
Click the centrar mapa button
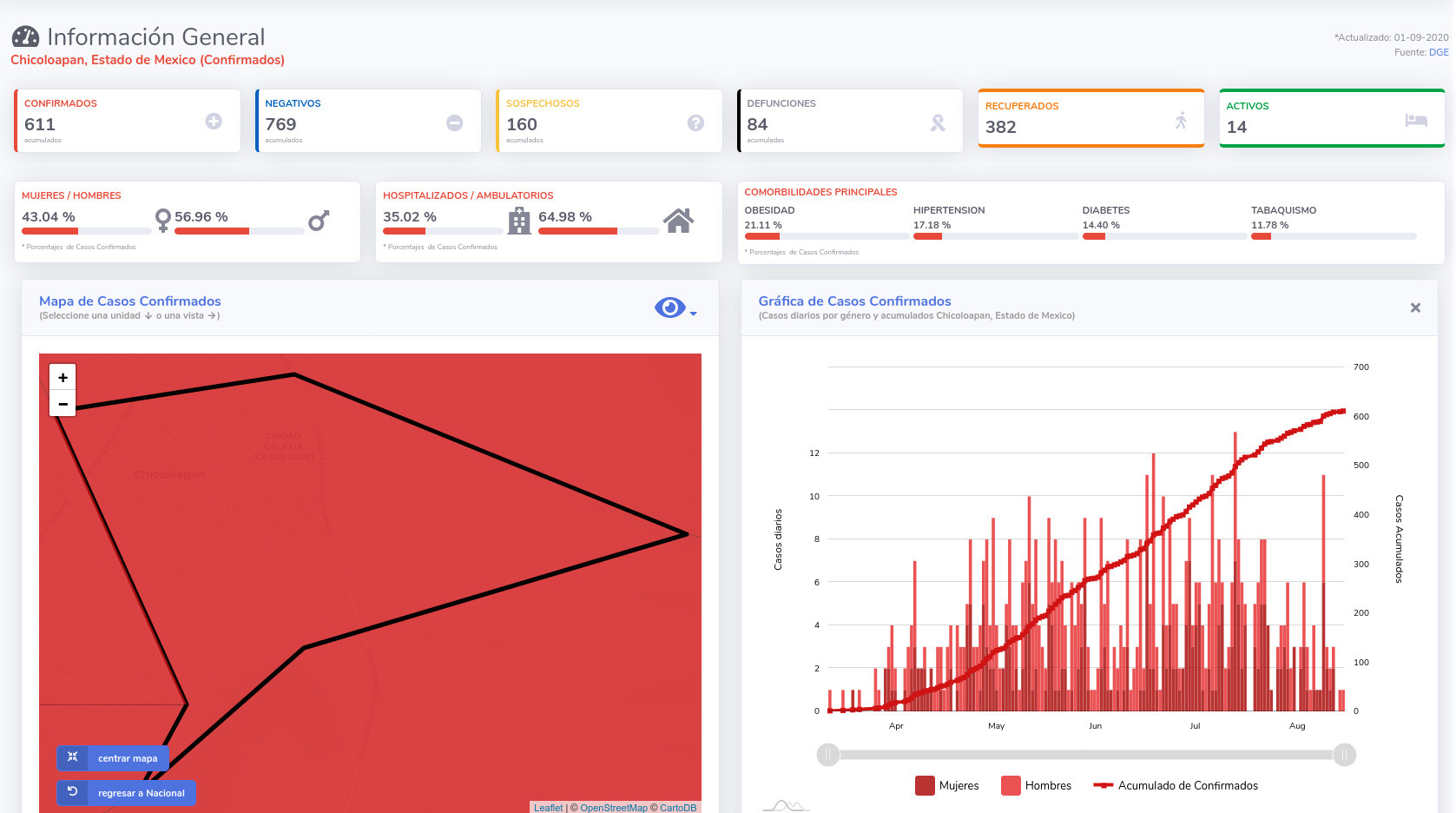point(113,757)
